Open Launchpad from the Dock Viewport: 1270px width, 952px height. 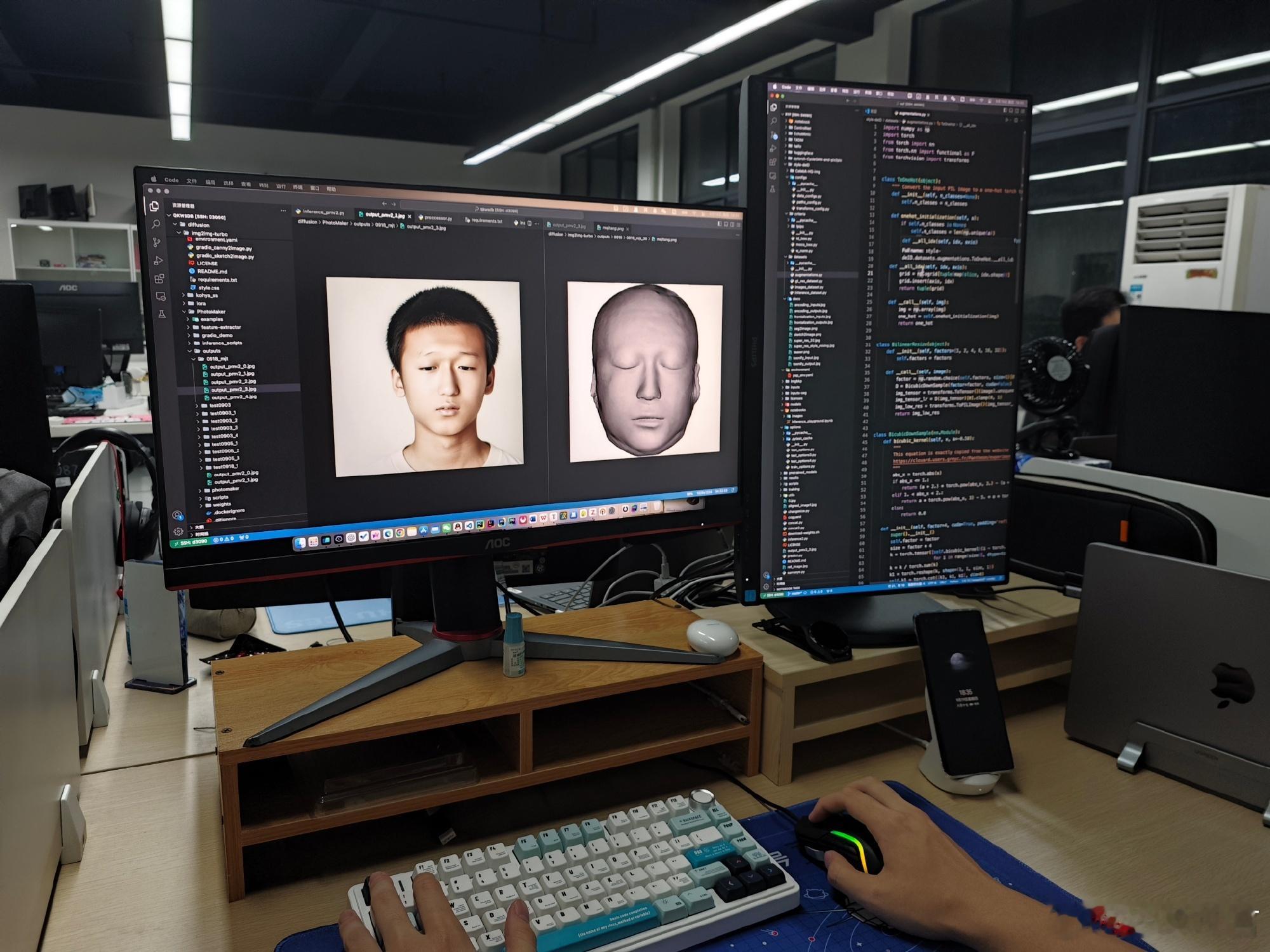pos(313,542)
